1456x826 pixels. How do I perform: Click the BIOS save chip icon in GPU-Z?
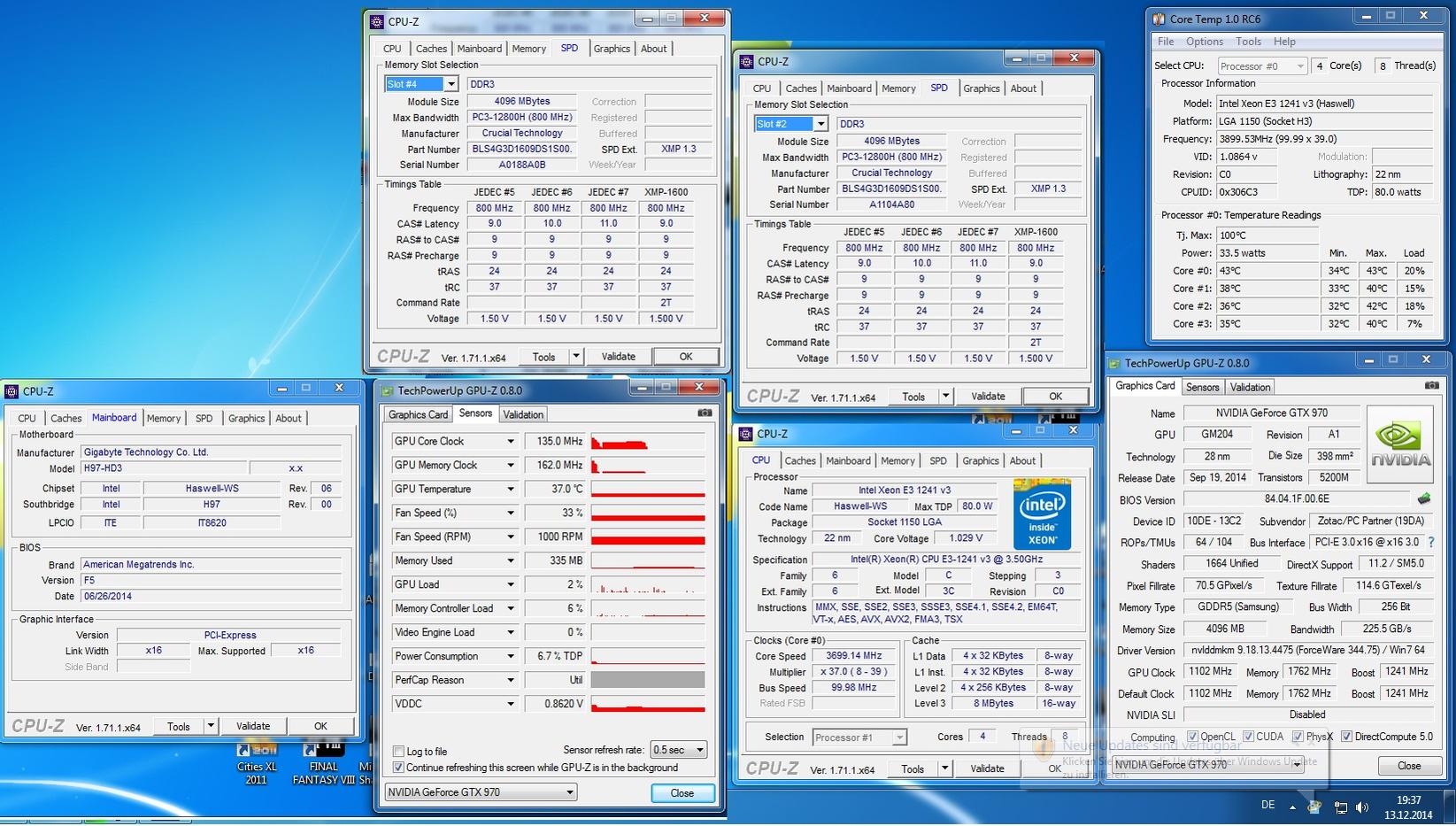pos(1424,498)
